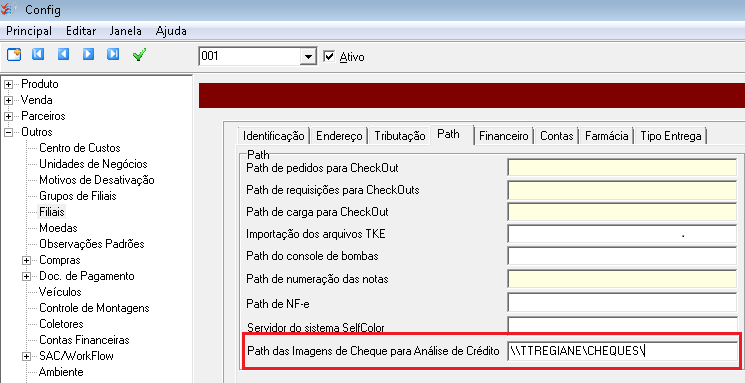Go to previous record arrow icon
745x383 pixels.
click(x=63, y=54)
